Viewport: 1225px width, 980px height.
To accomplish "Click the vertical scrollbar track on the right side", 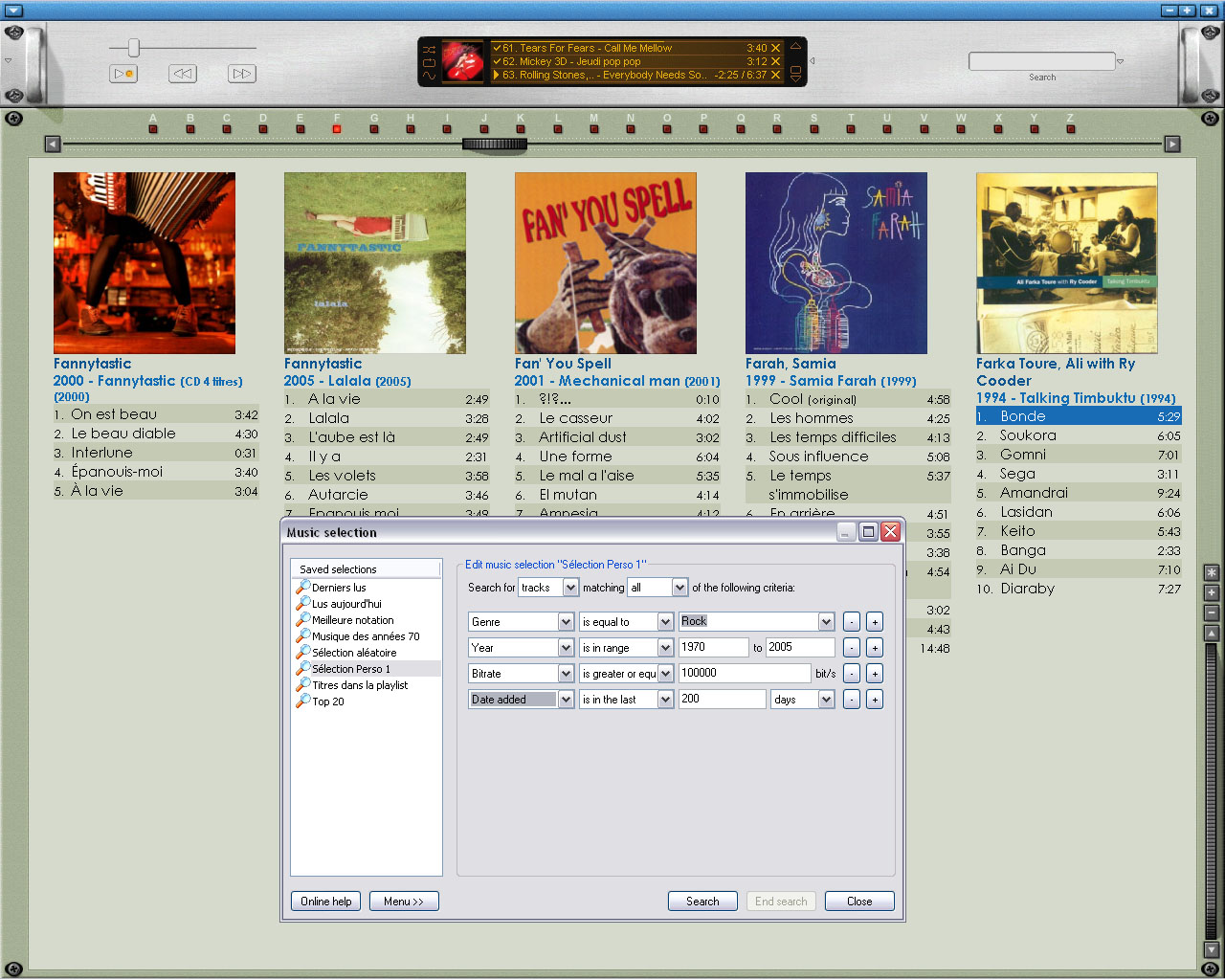I will [x=1212, y=791].
